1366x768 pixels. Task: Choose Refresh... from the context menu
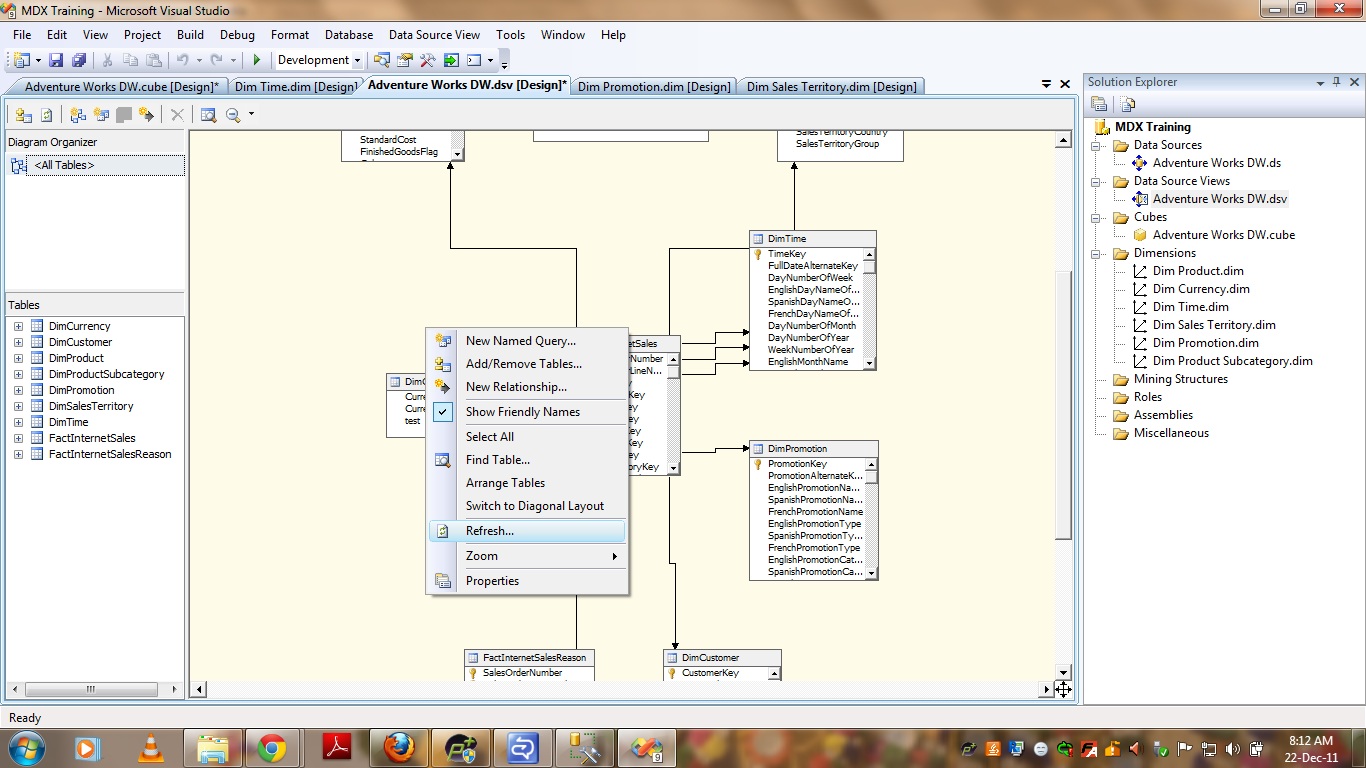click(490, 531)
